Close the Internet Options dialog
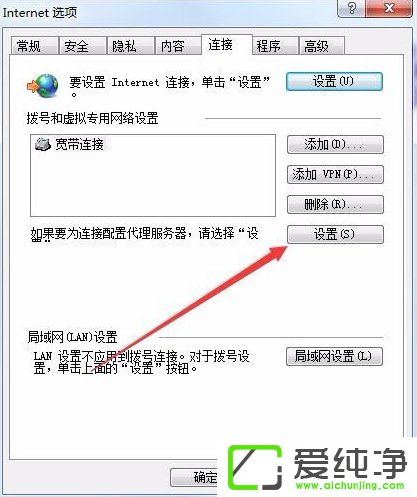 click(389, 8)
